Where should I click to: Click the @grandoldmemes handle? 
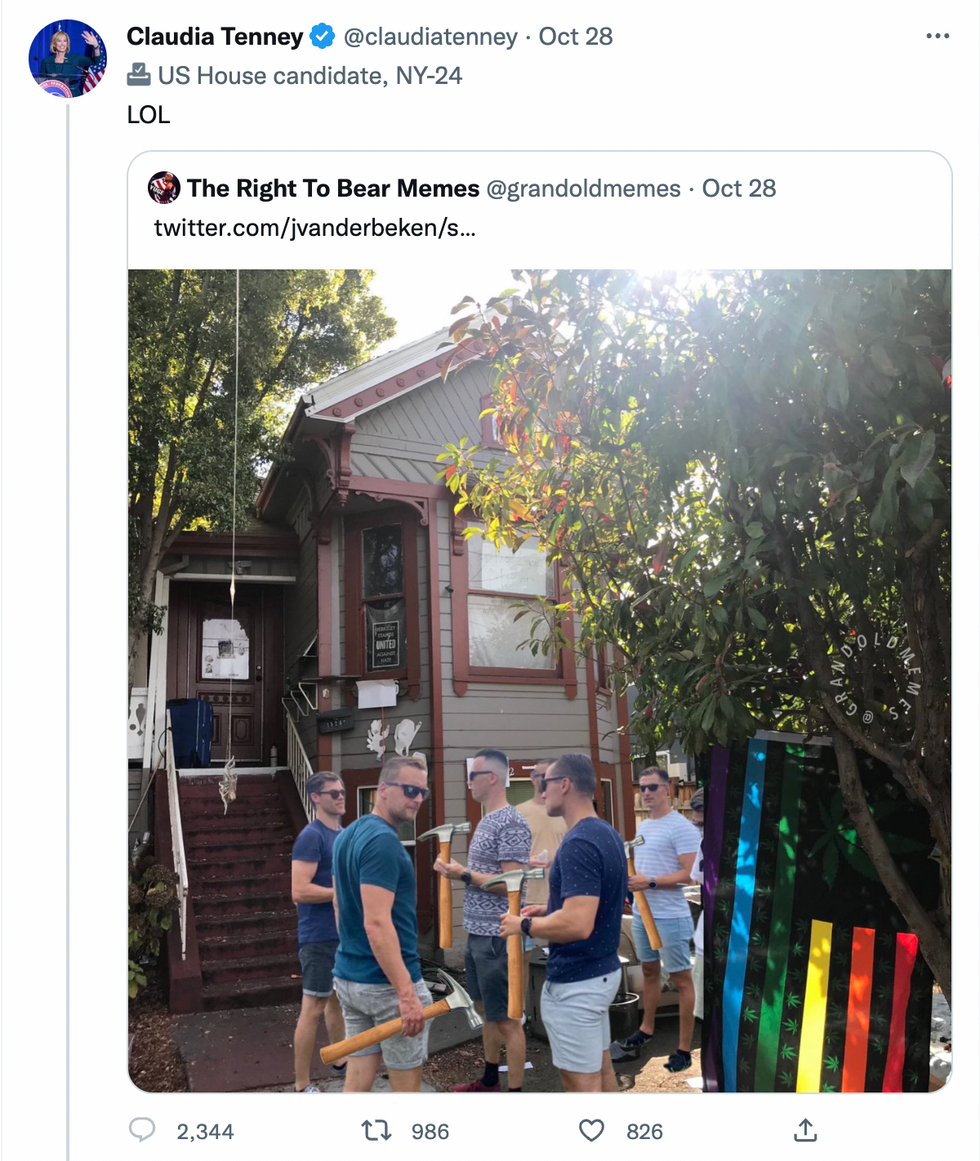pos(583,188)
